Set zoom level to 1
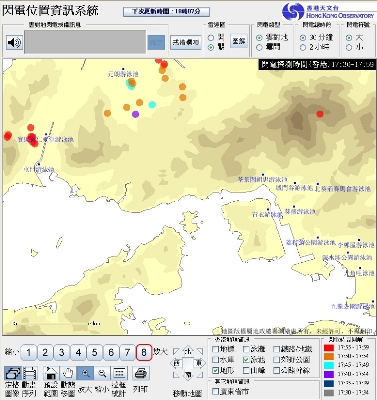The height and width of the screenshot is (400, 377). (29, 352)
